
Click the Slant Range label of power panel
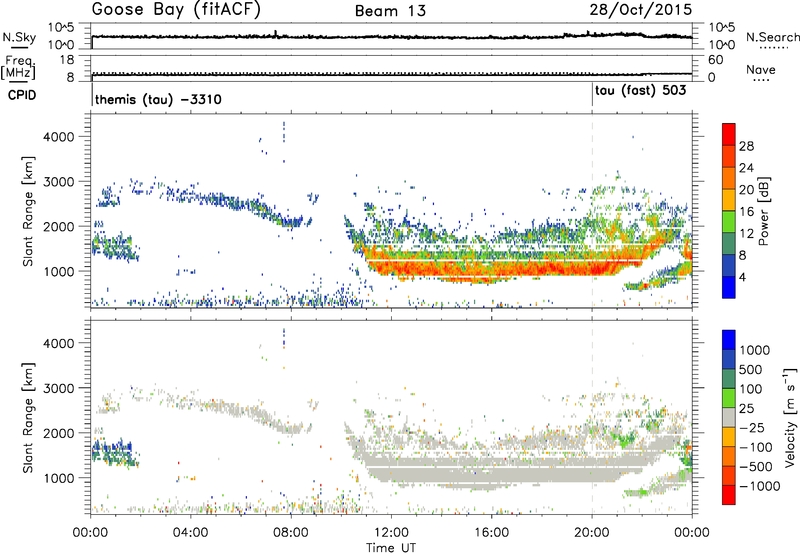pos(28,211)
